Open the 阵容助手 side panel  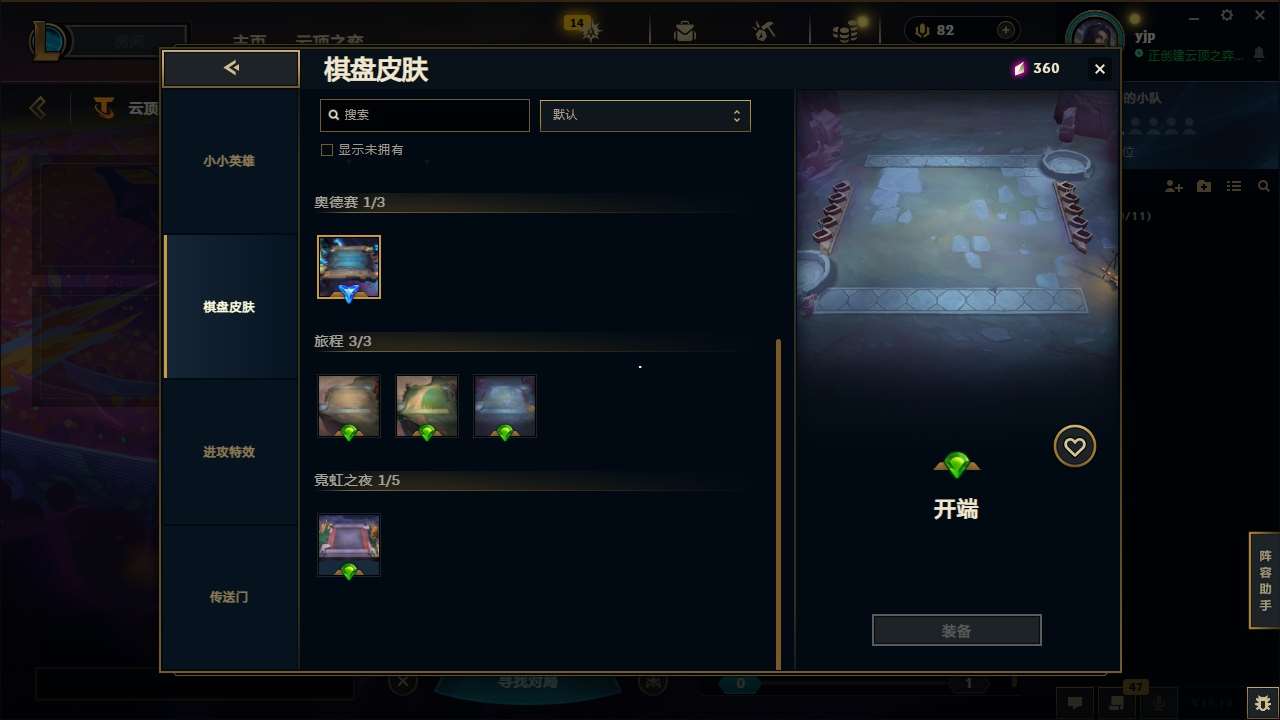click(x=1265, y=580)
